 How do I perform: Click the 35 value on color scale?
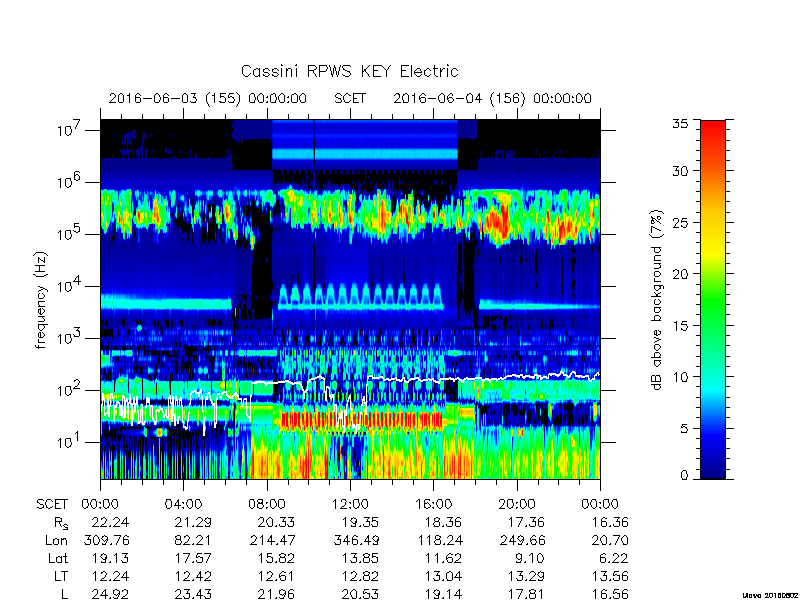tap(681, 123)
